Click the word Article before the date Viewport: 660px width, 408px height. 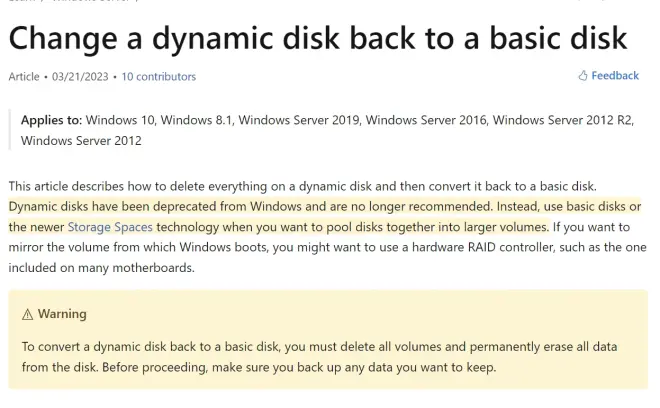(x=24, y=77)
